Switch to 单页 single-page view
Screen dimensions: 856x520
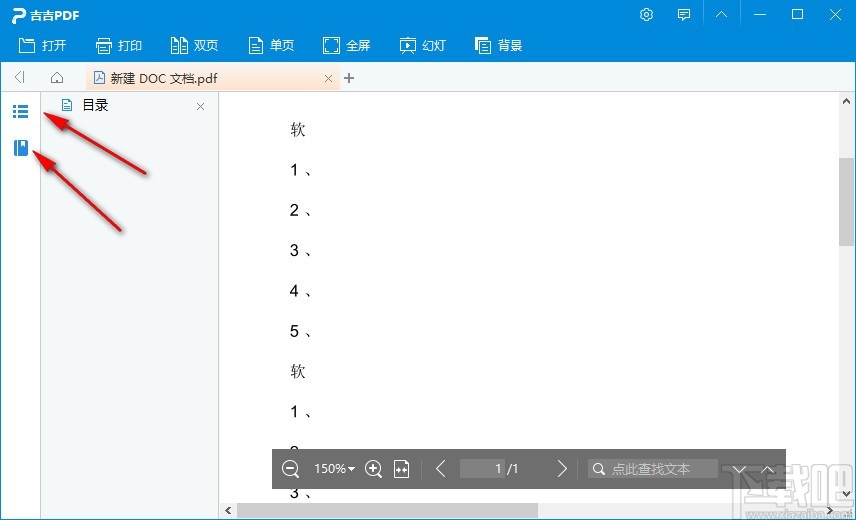coord(271,45)
